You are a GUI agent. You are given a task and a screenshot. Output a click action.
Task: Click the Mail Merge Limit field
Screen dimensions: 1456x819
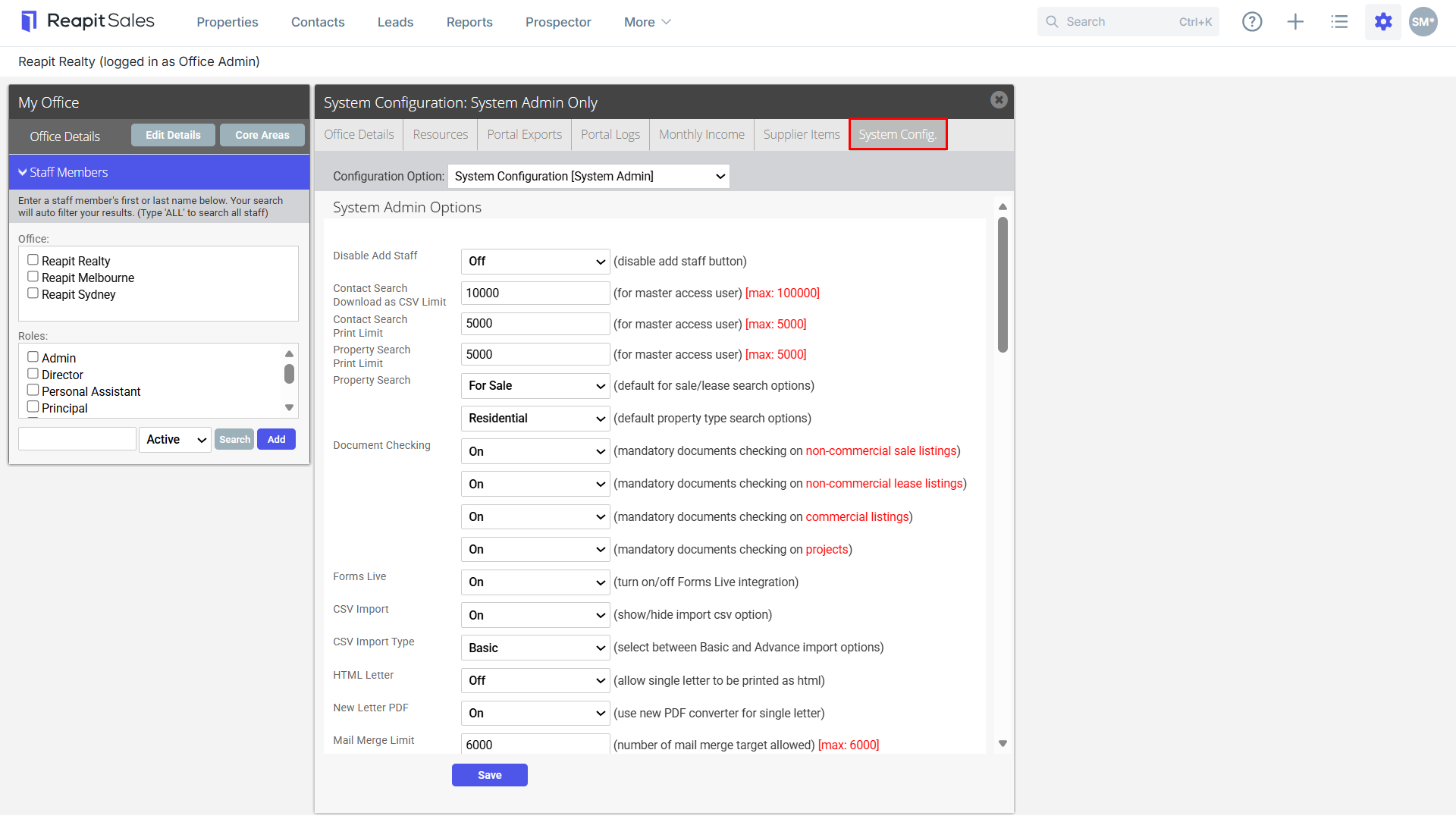point(535,745)
